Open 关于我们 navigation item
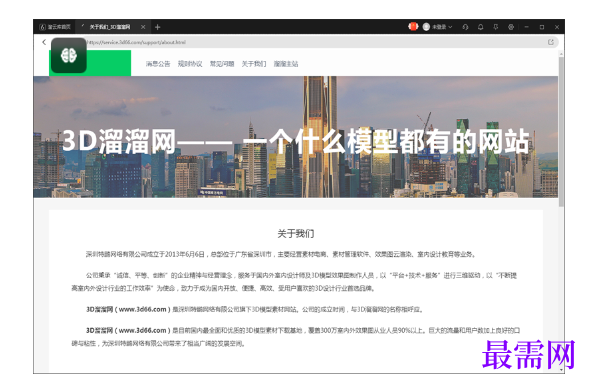Image resolution: width=594 pixels, height=386 pixels. point(254,64)
